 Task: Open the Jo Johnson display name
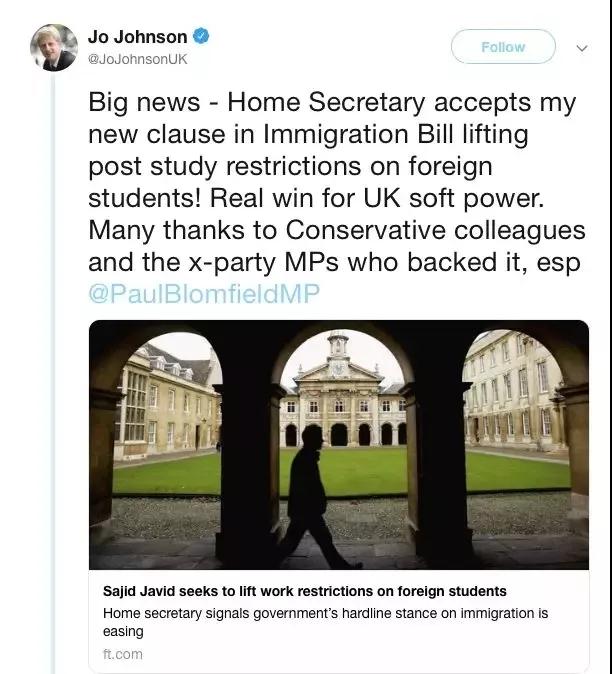[x=137, y=37]
